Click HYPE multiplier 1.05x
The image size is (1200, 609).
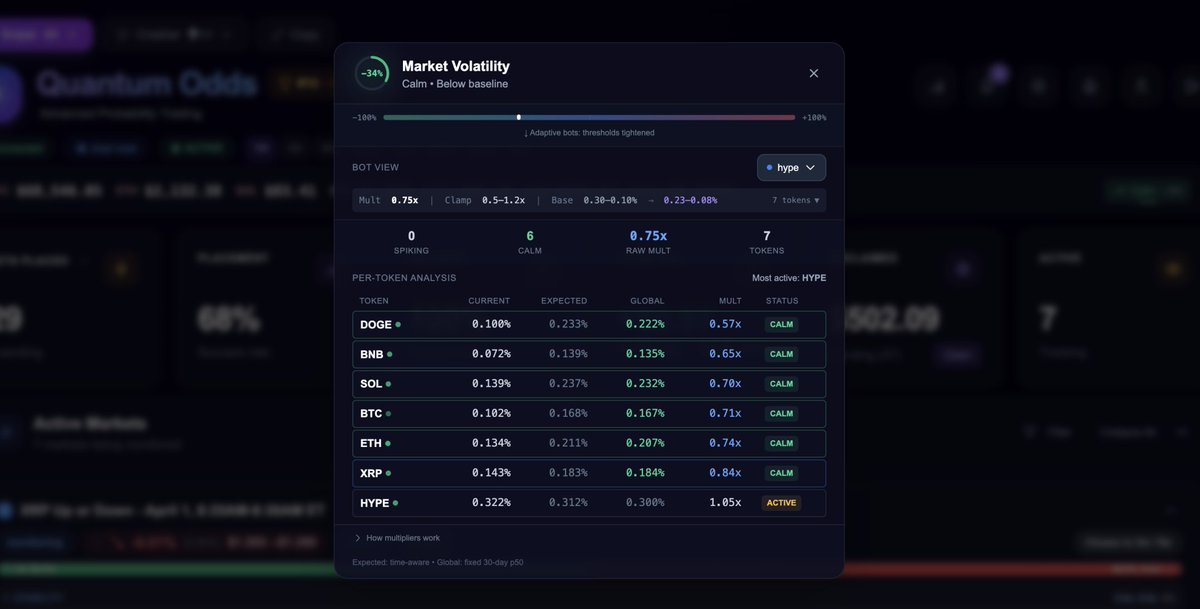[x=724, y=503]
